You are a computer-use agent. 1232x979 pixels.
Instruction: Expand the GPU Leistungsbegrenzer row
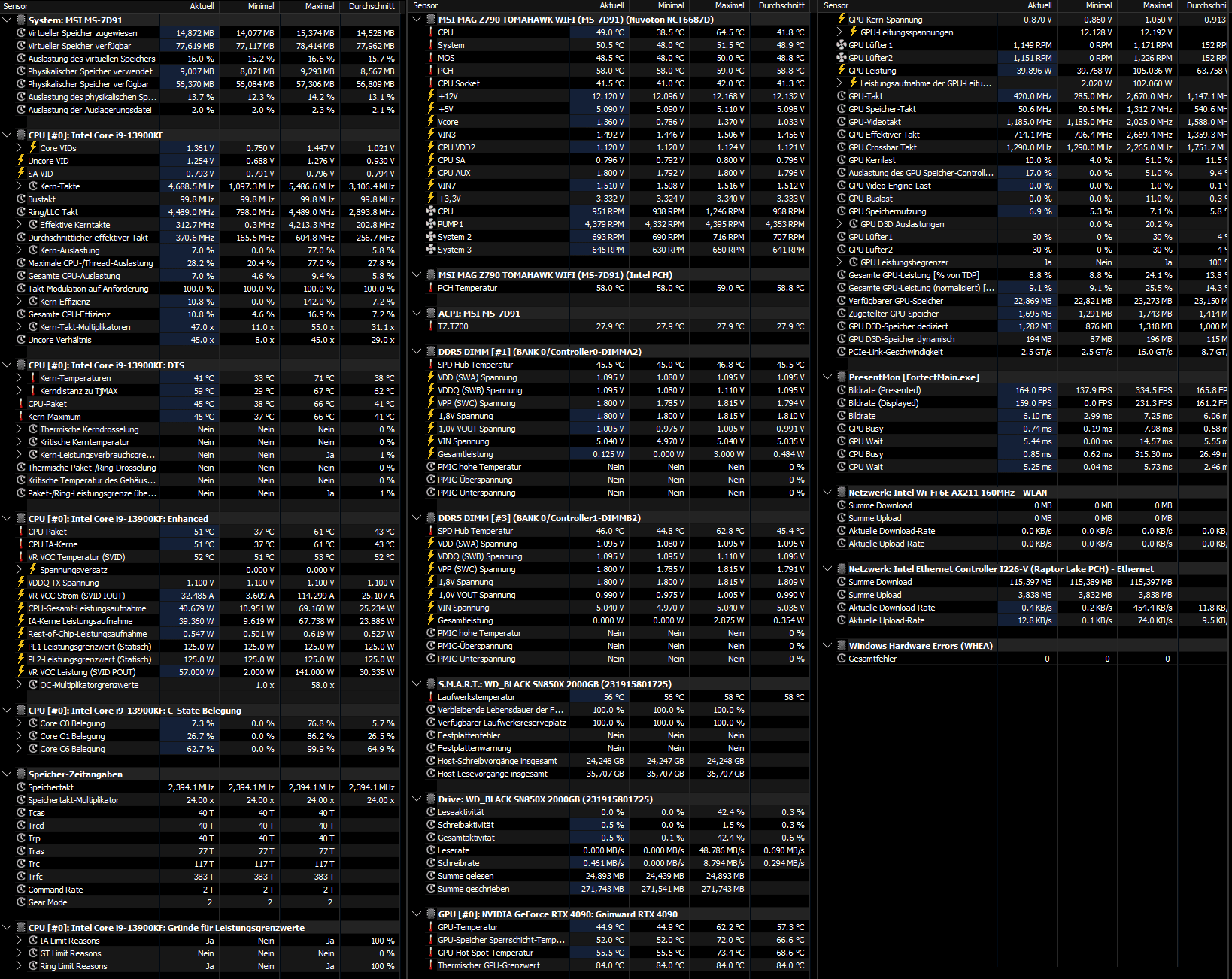839,262
